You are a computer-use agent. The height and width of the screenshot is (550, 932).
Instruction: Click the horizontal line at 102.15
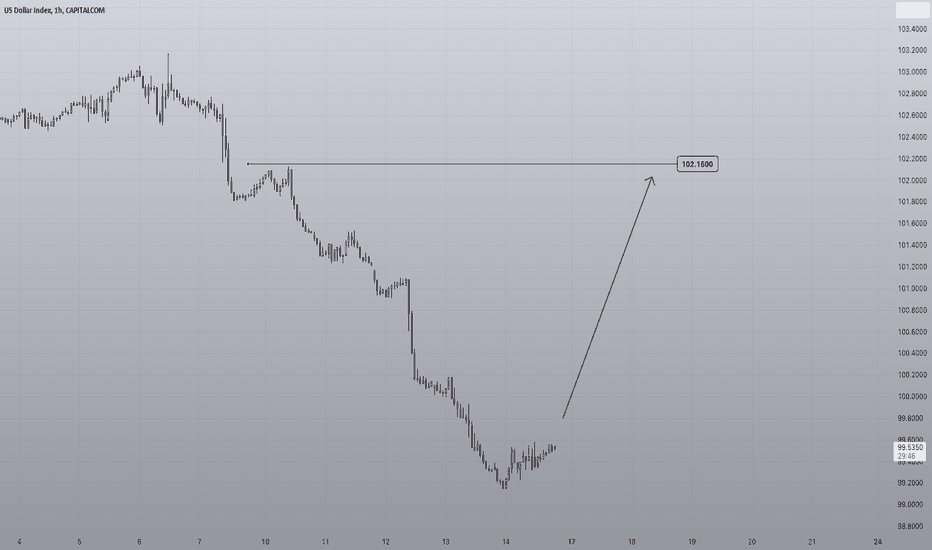click(x=462, y=164)
